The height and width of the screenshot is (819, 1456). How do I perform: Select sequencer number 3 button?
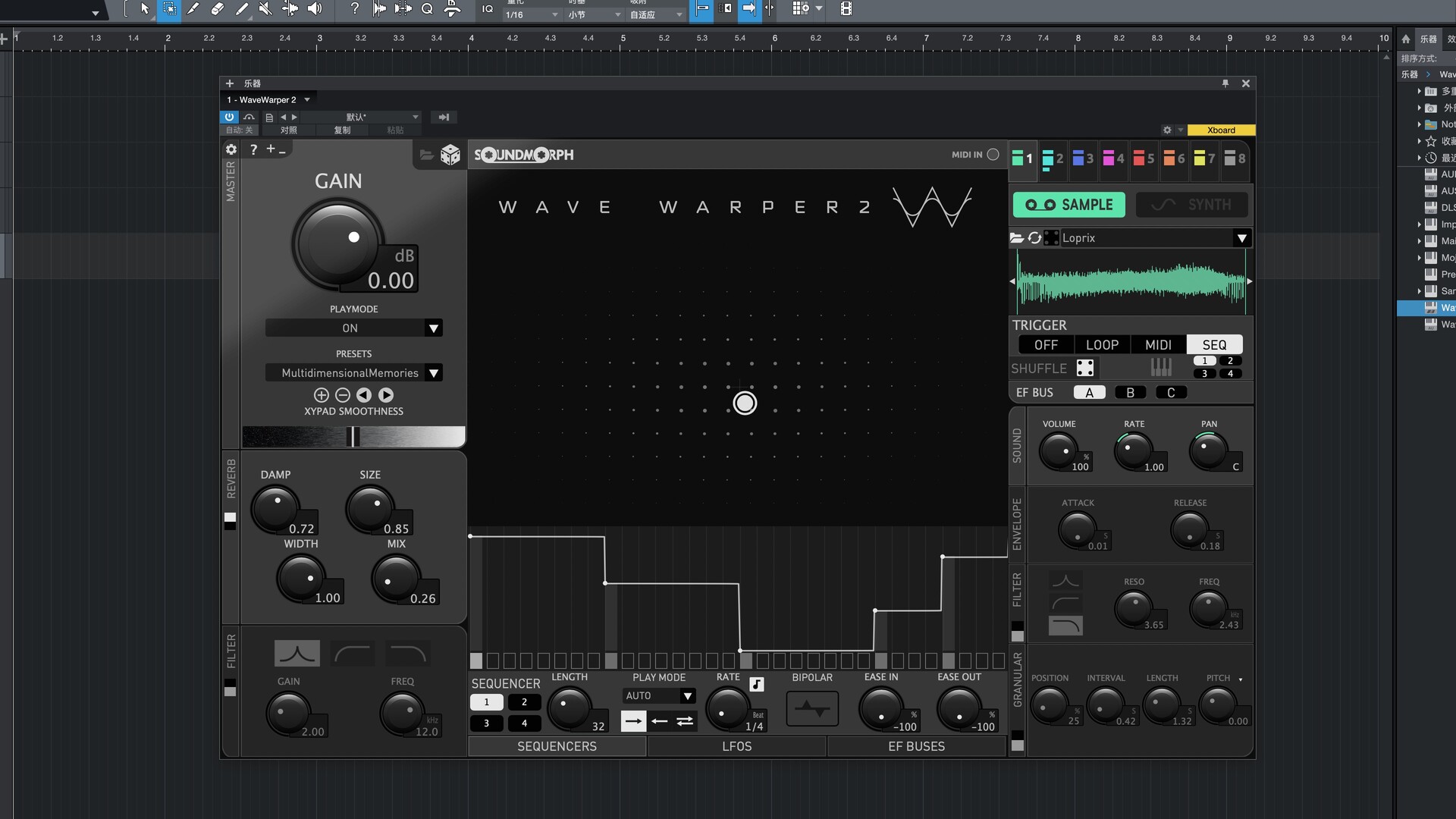487,723
